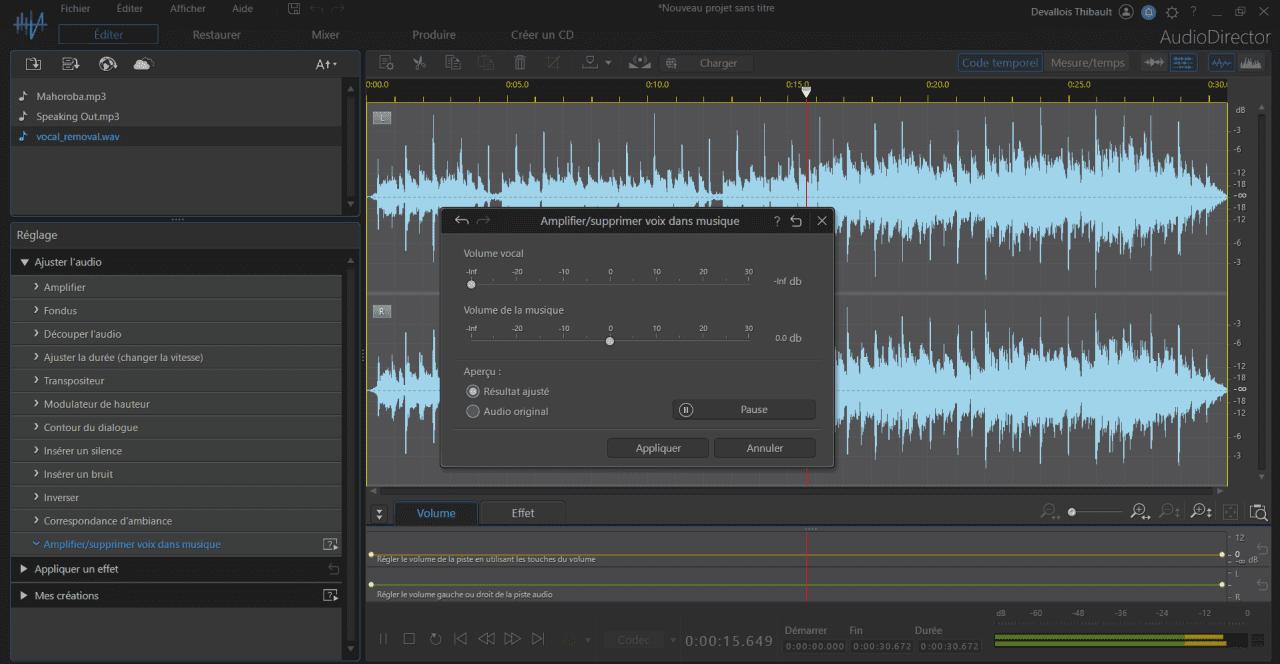Image resolution: width=1280 pixels, height=664 pixels.
Task: Click the cloud library icon
Action: point(144,62)
